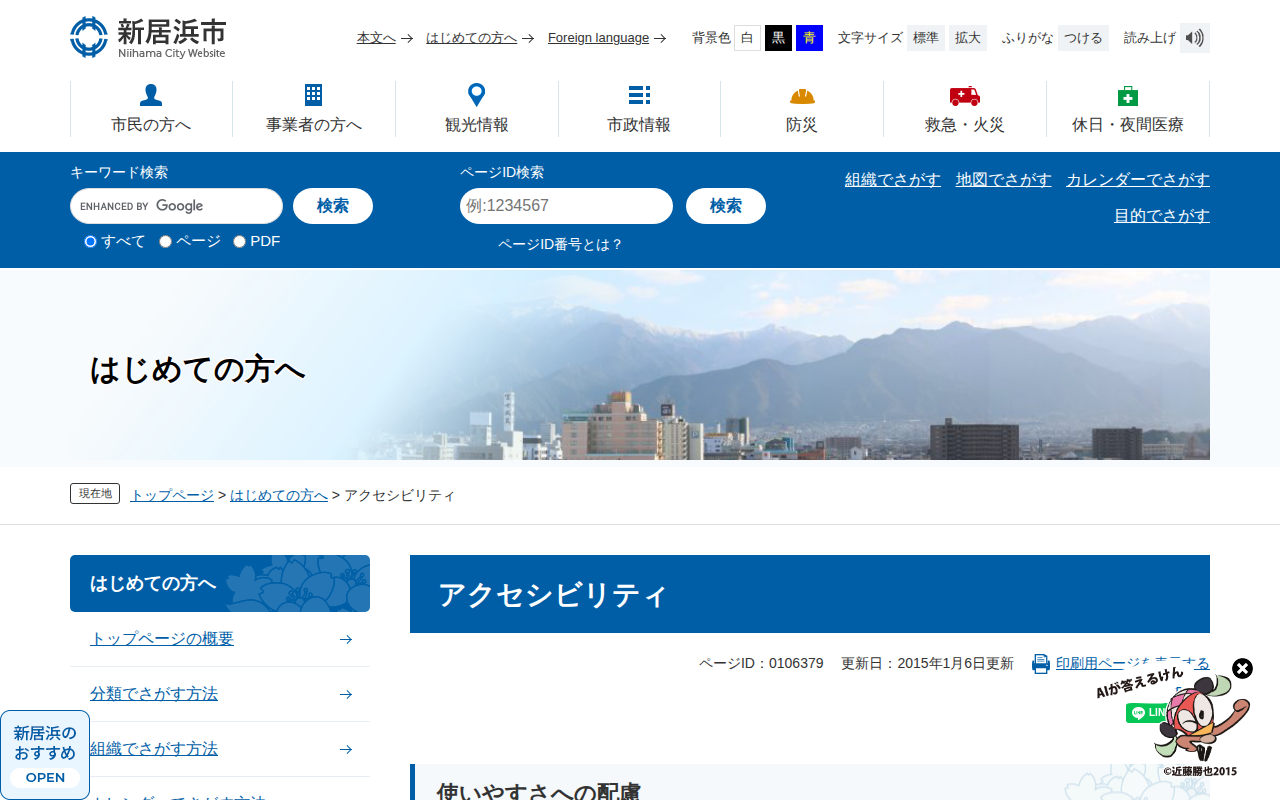Open the 市政情報 navigation menu
This screenshot has height=800, width=1280.
pos(639,108)
